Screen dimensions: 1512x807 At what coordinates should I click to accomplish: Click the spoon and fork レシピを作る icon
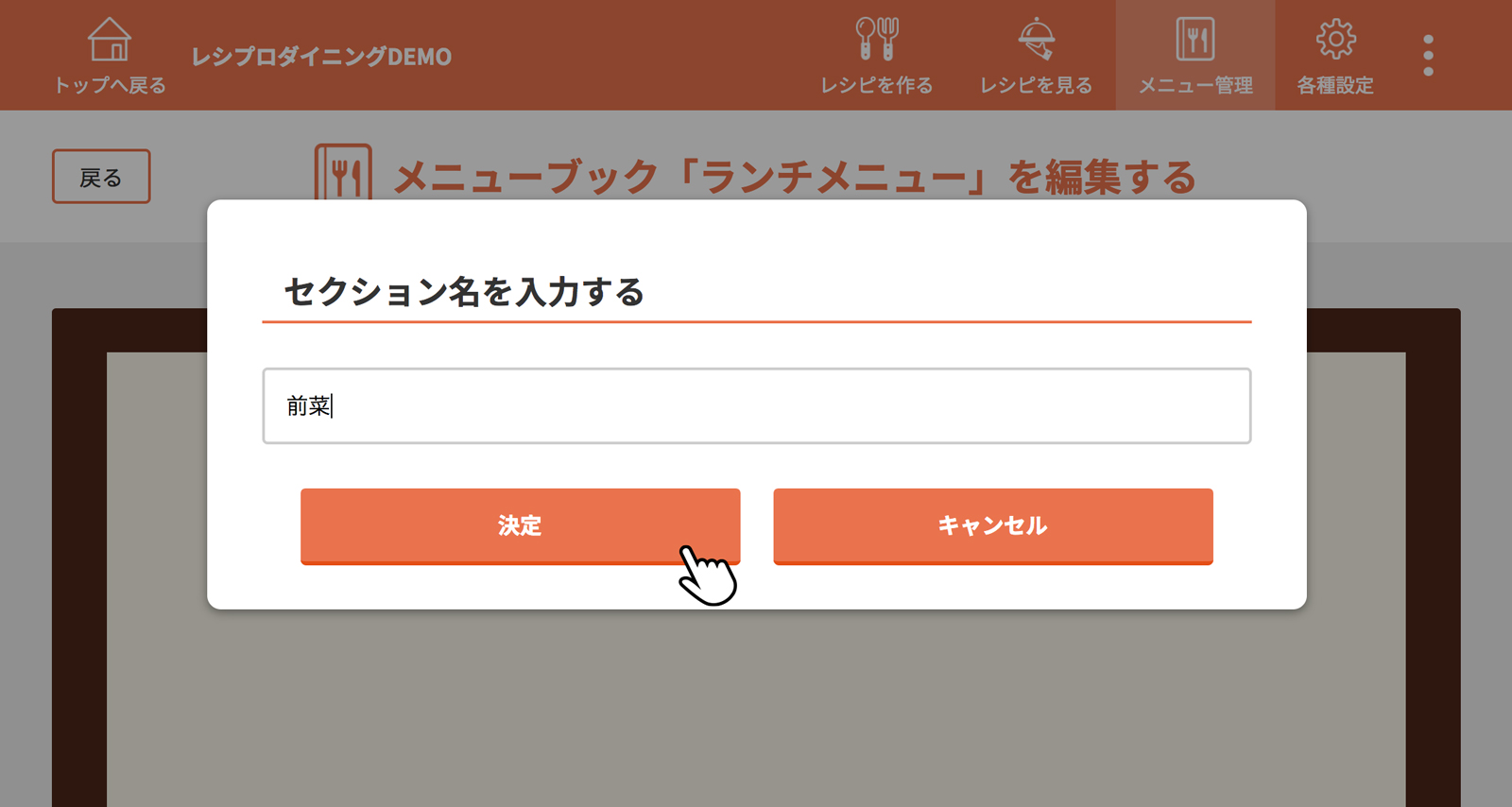(877, 40)
